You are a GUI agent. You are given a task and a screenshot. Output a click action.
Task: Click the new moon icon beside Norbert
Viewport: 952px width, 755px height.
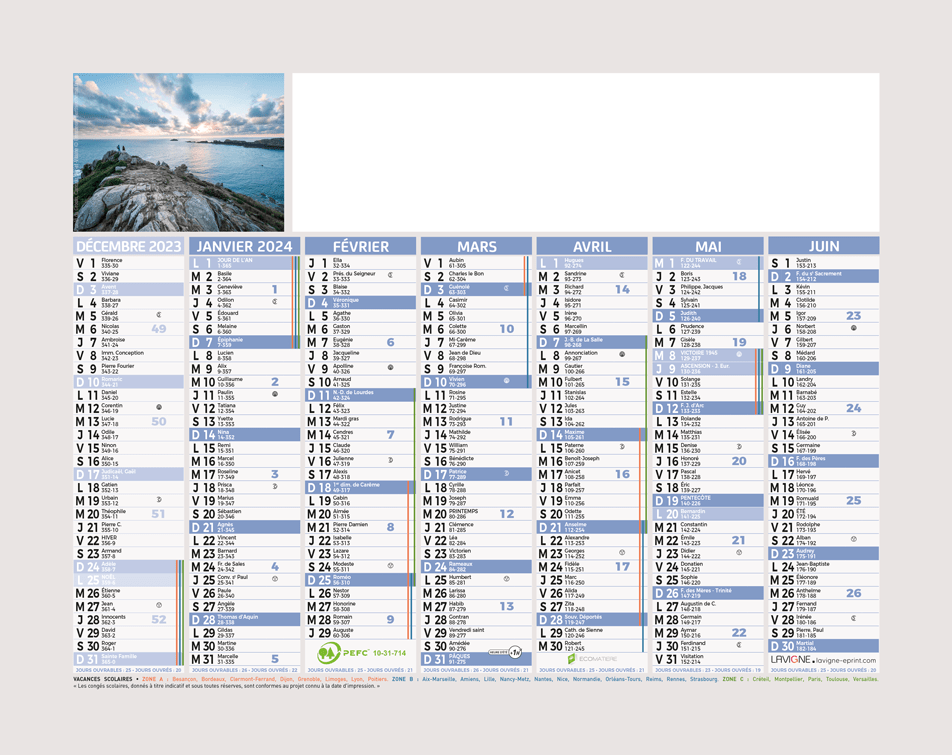[x=853, y=328]
